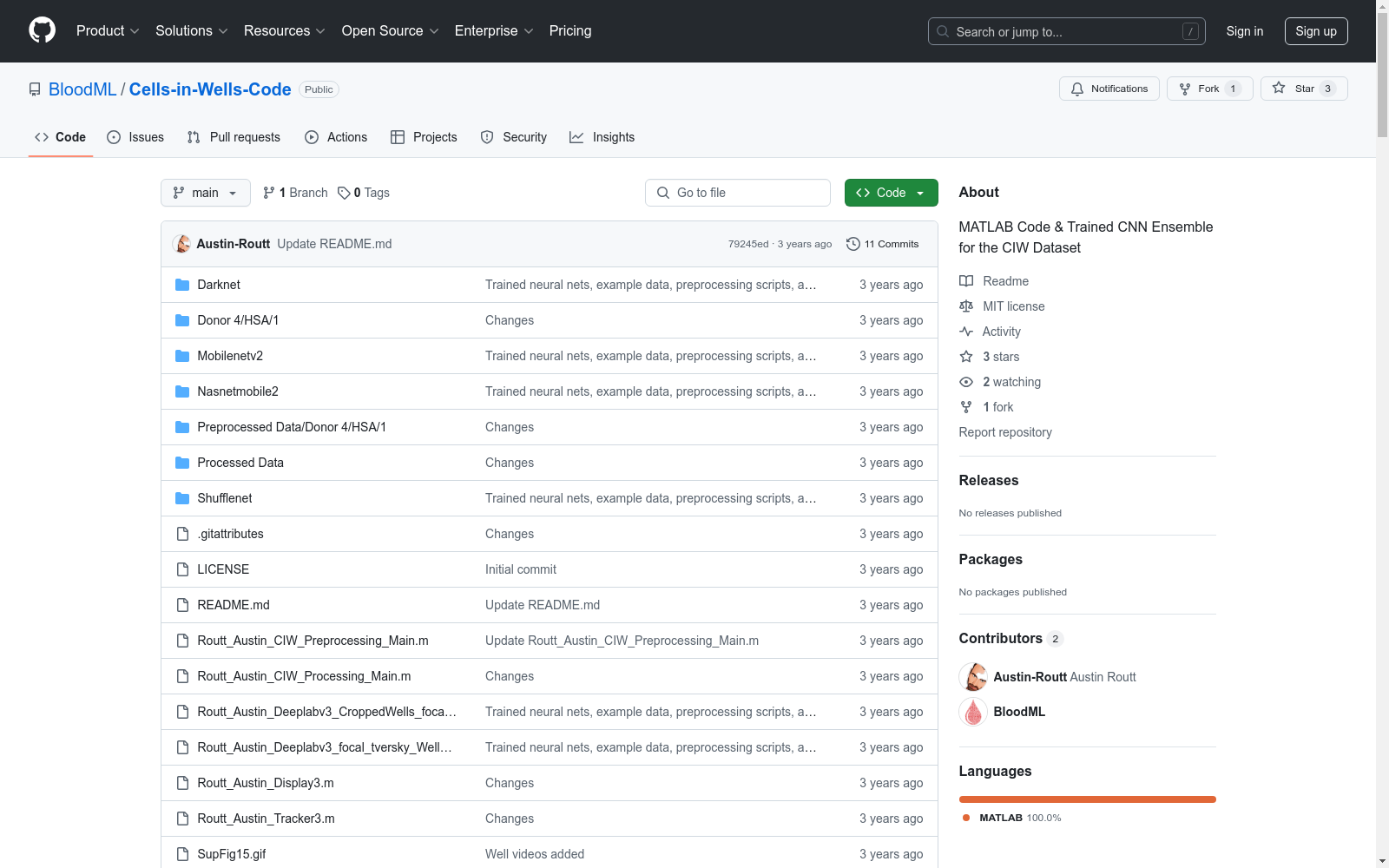
Task: Open the Security tab
Action: click(514, 137)
